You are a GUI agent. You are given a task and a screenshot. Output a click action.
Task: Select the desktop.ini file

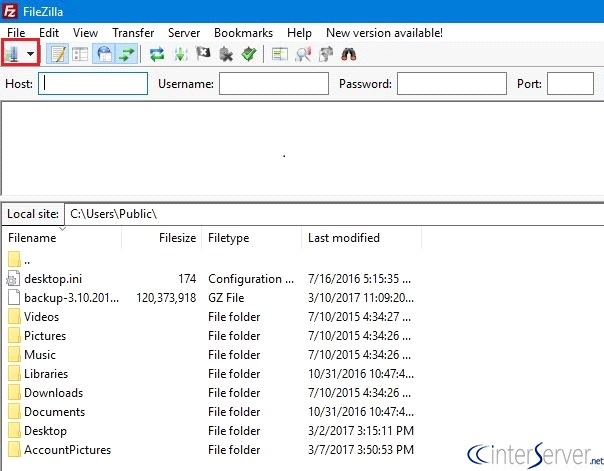[53, 279]
